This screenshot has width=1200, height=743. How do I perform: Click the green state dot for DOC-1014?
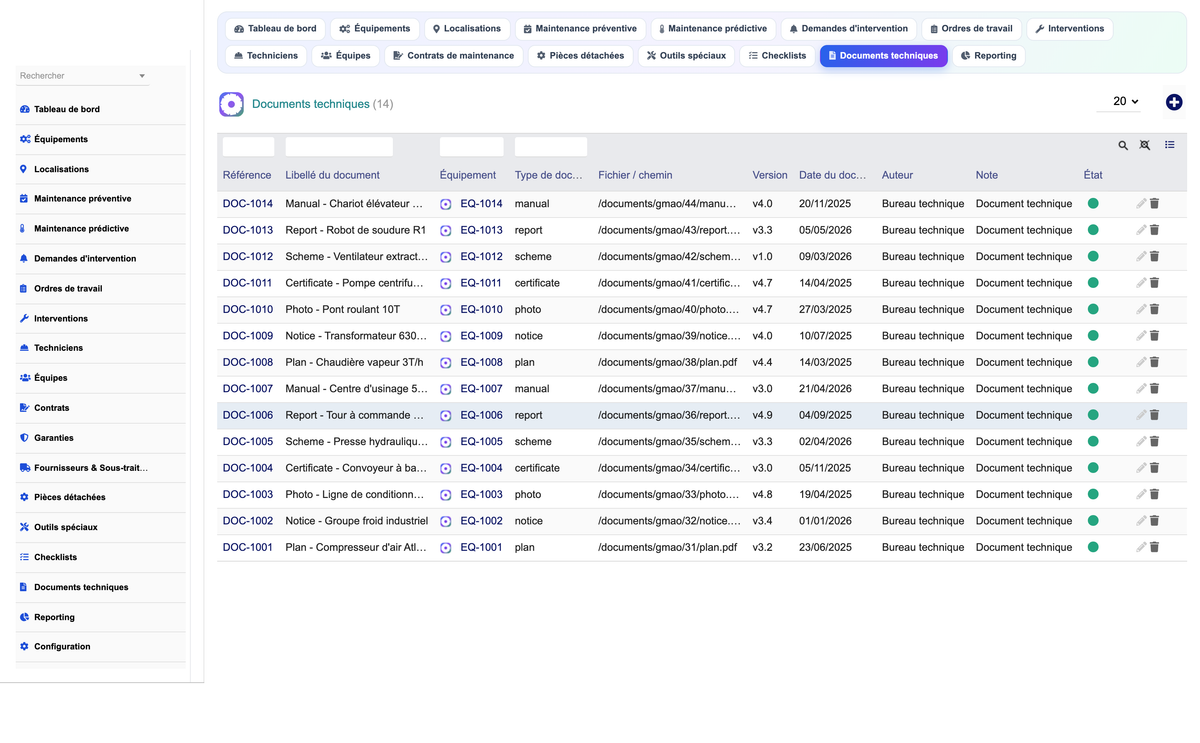1093,203
